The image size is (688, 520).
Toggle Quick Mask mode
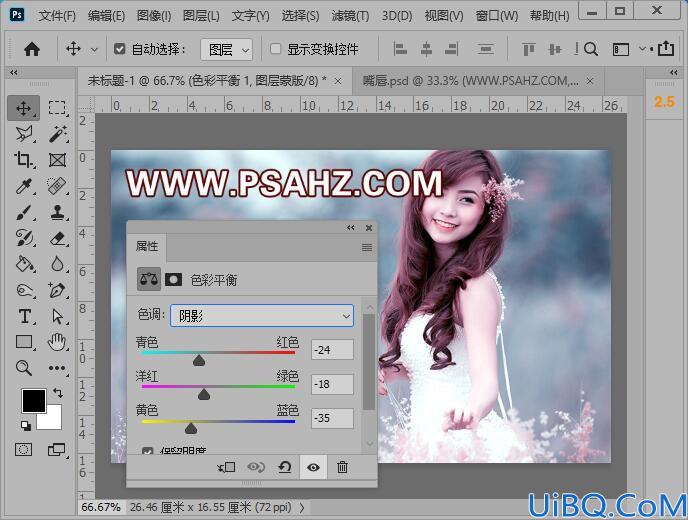tap(23, 449)
